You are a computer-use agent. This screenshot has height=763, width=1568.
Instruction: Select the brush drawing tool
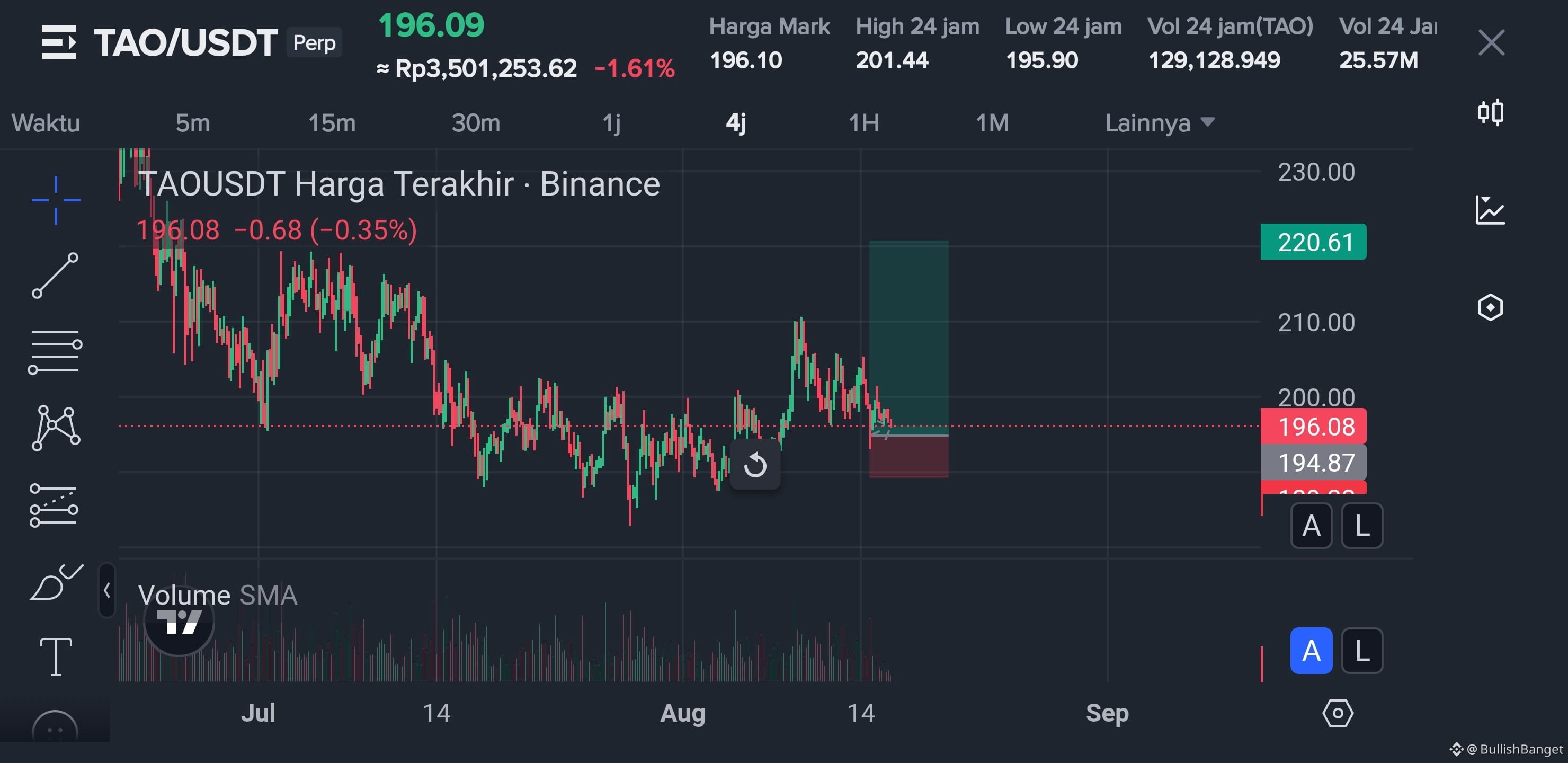(x=57, y=582)
